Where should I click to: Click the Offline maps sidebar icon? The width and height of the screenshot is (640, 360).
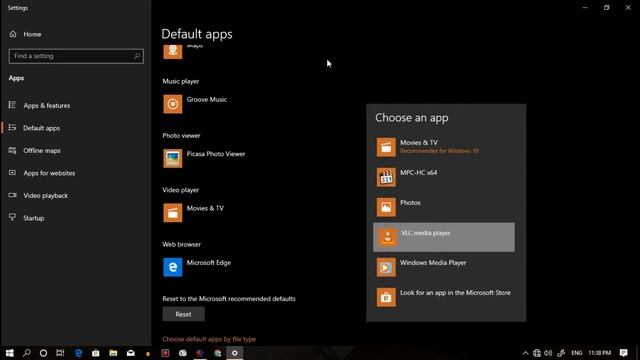12,151
